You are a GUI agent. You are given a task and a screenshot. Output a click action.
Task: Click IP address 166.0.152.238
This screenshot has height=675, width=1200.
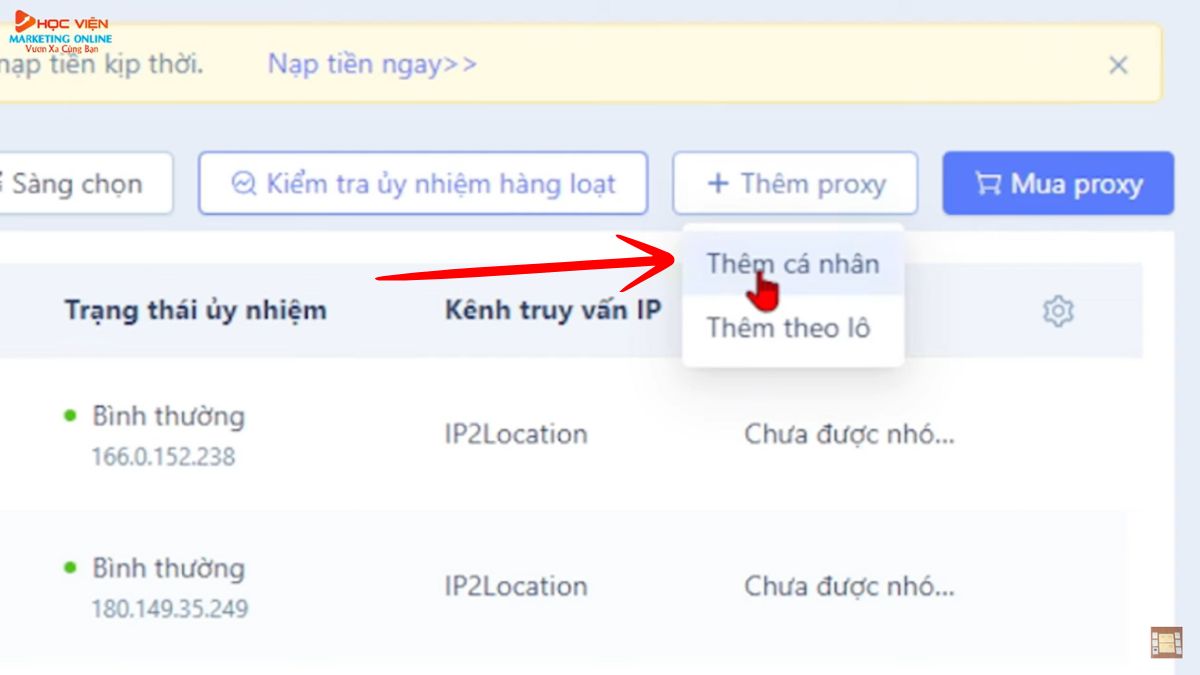pos(163,457)
